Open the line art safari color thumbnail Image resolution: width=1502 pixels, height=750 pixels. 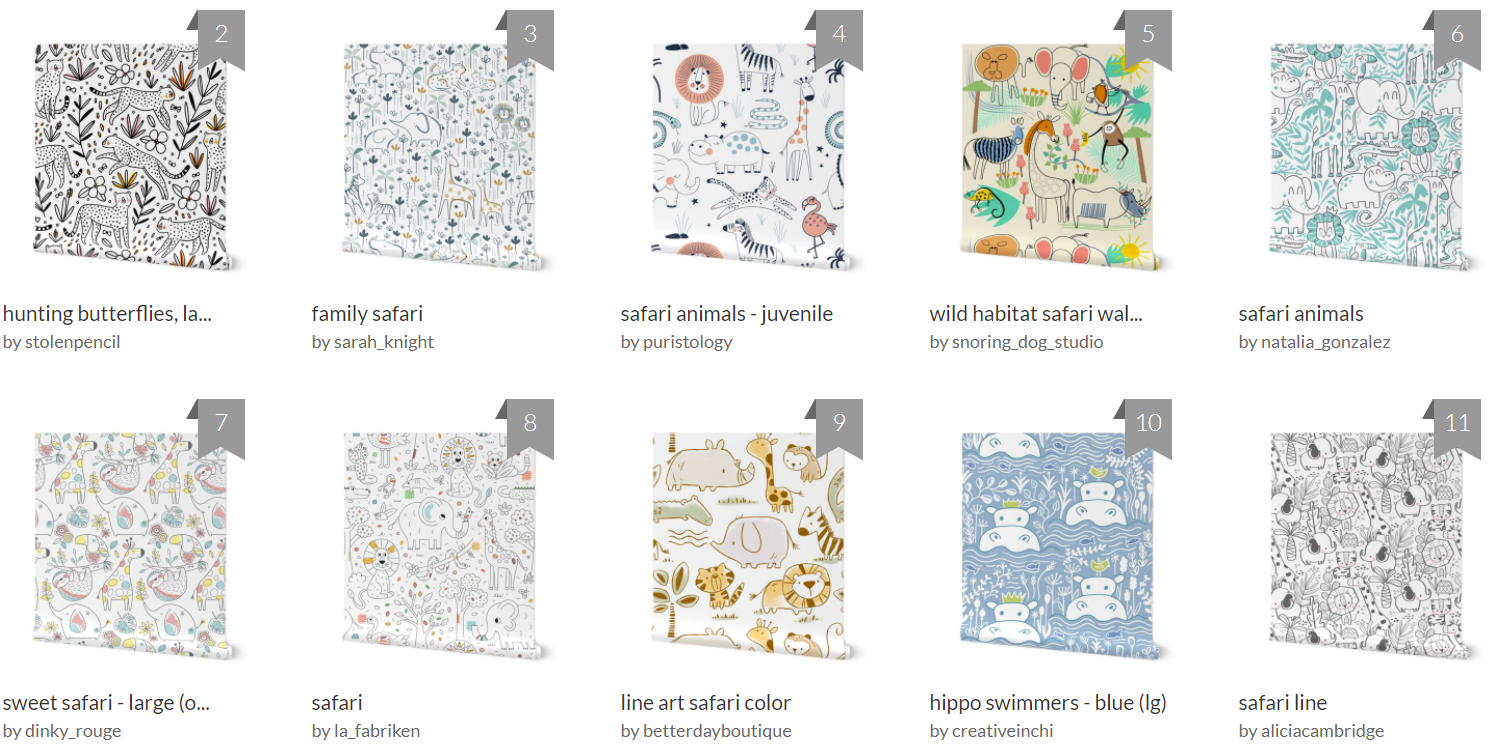(x=754, y=546)
